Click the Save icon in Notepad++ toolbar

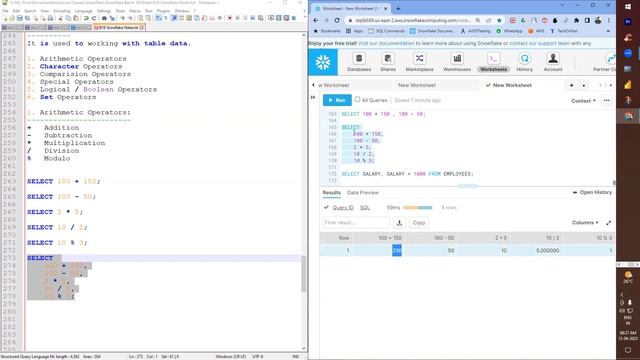(x=20, y=18)
